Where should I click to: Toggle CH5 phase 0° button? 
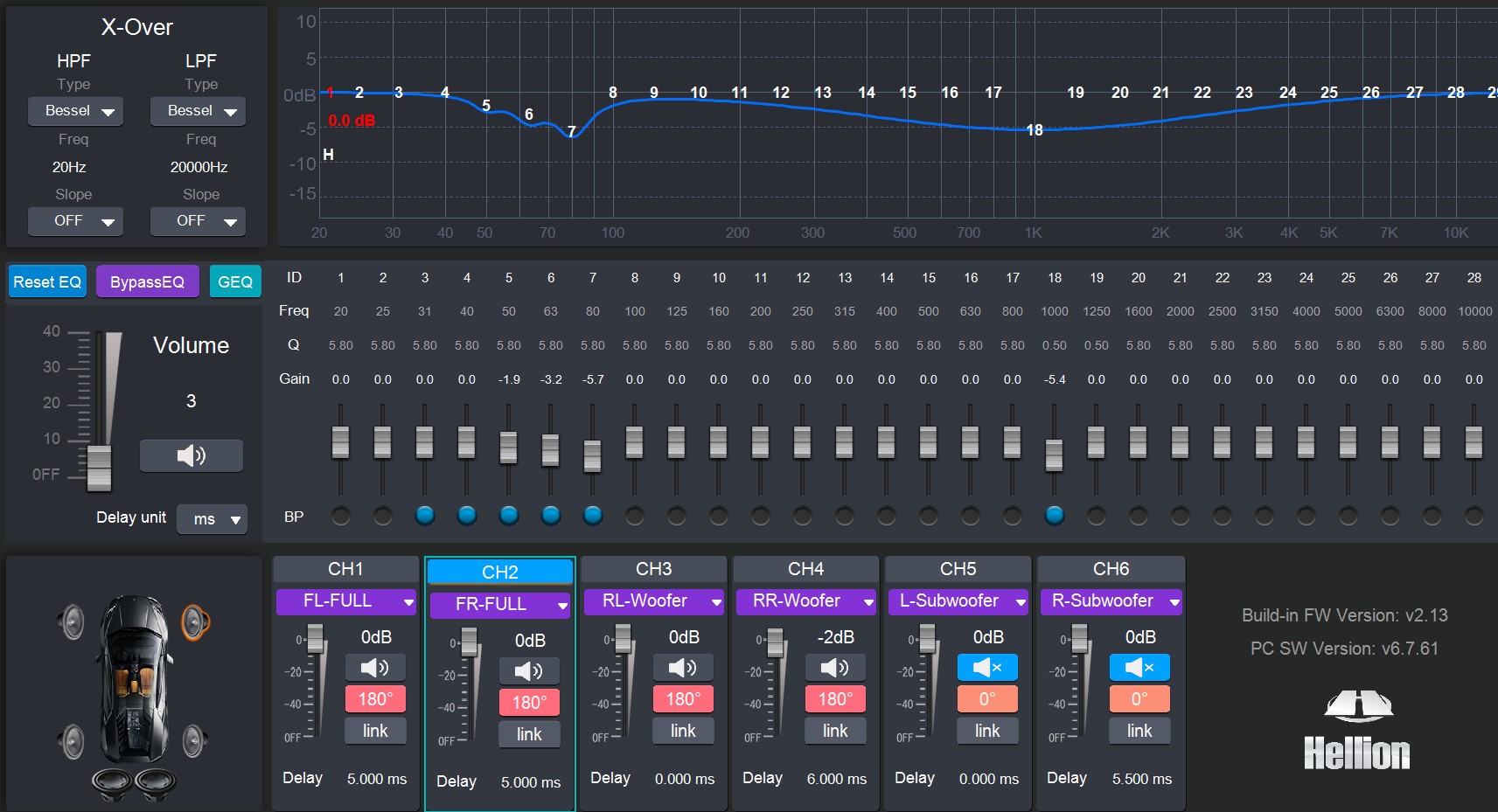pos(987,699)
